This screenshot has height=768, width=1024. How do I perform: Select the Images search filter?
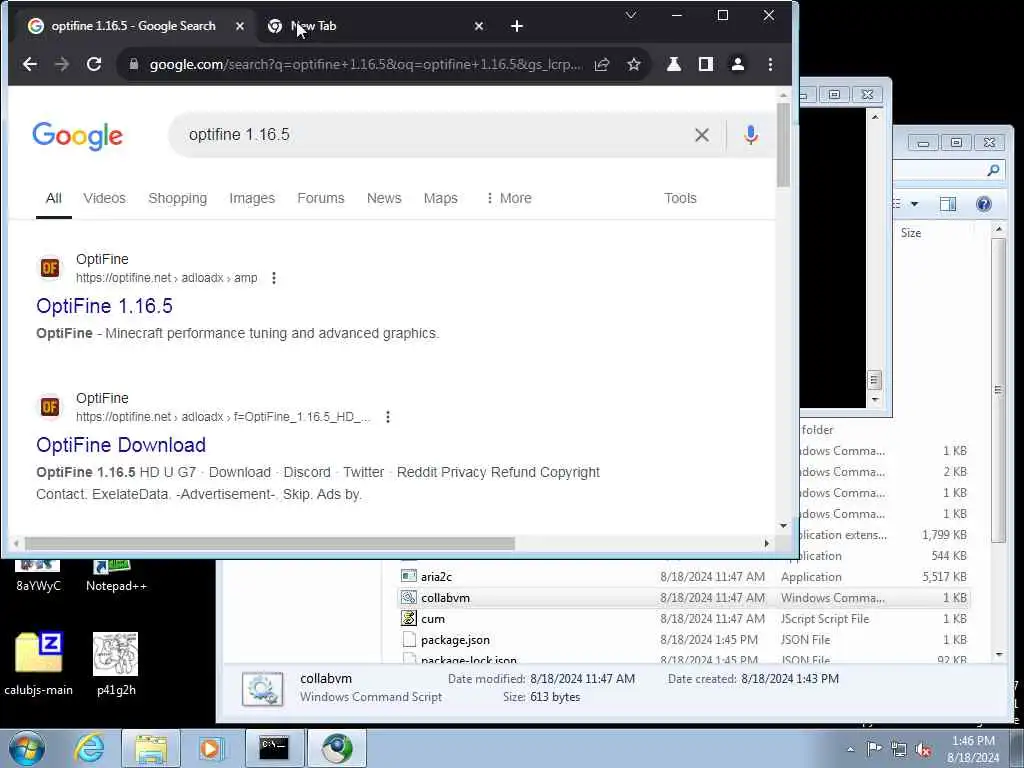(x=252, y=198)
